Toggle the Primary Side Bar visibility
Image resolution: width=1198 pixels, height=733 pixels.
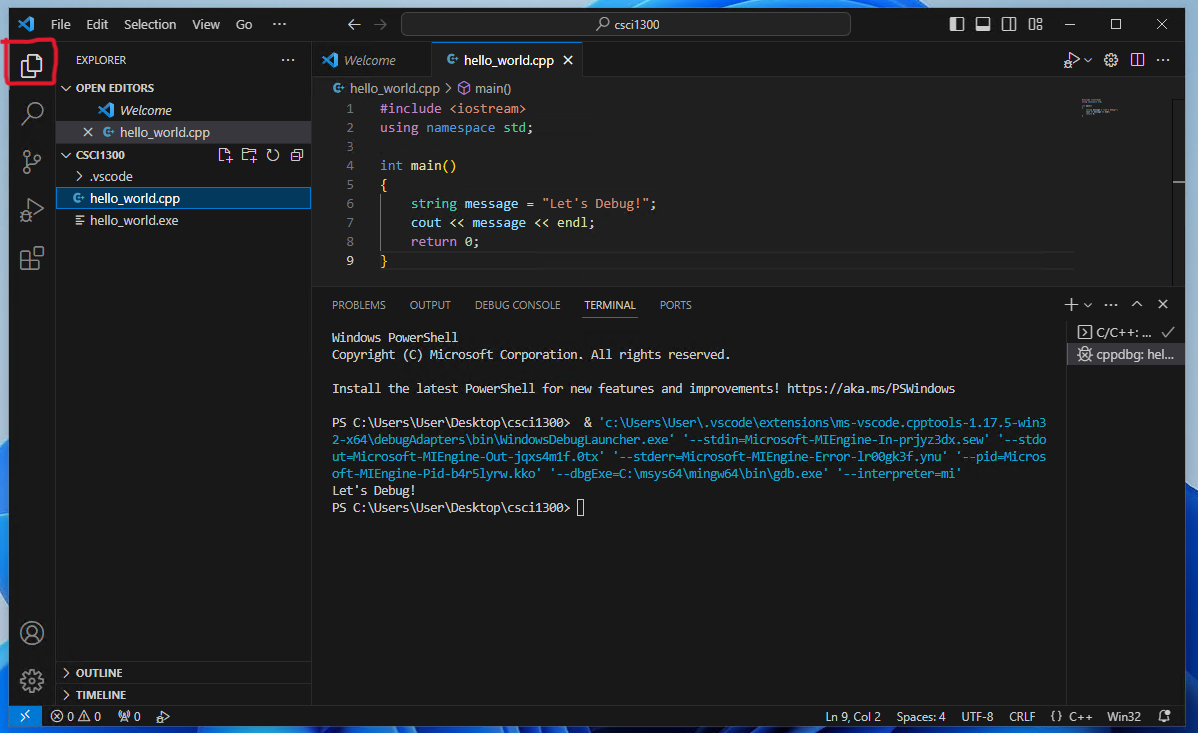[957, 24]
